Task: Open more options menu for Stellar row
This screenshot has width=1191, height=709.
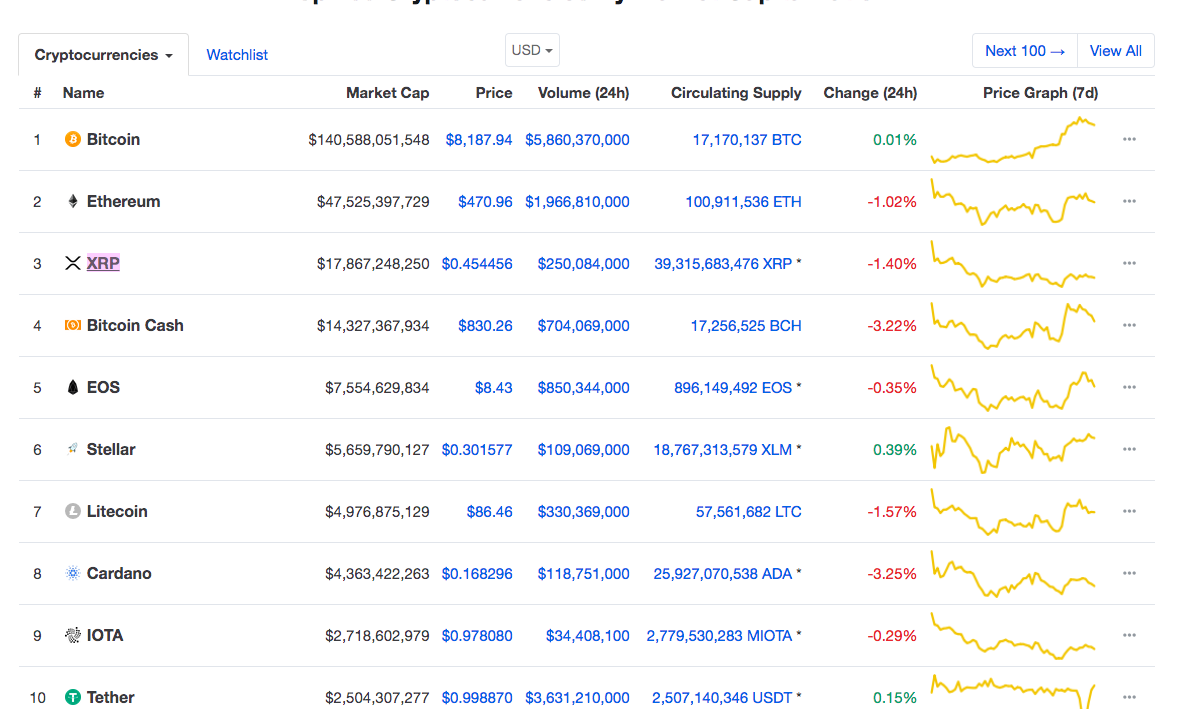Action: [x=1129, y=449]
